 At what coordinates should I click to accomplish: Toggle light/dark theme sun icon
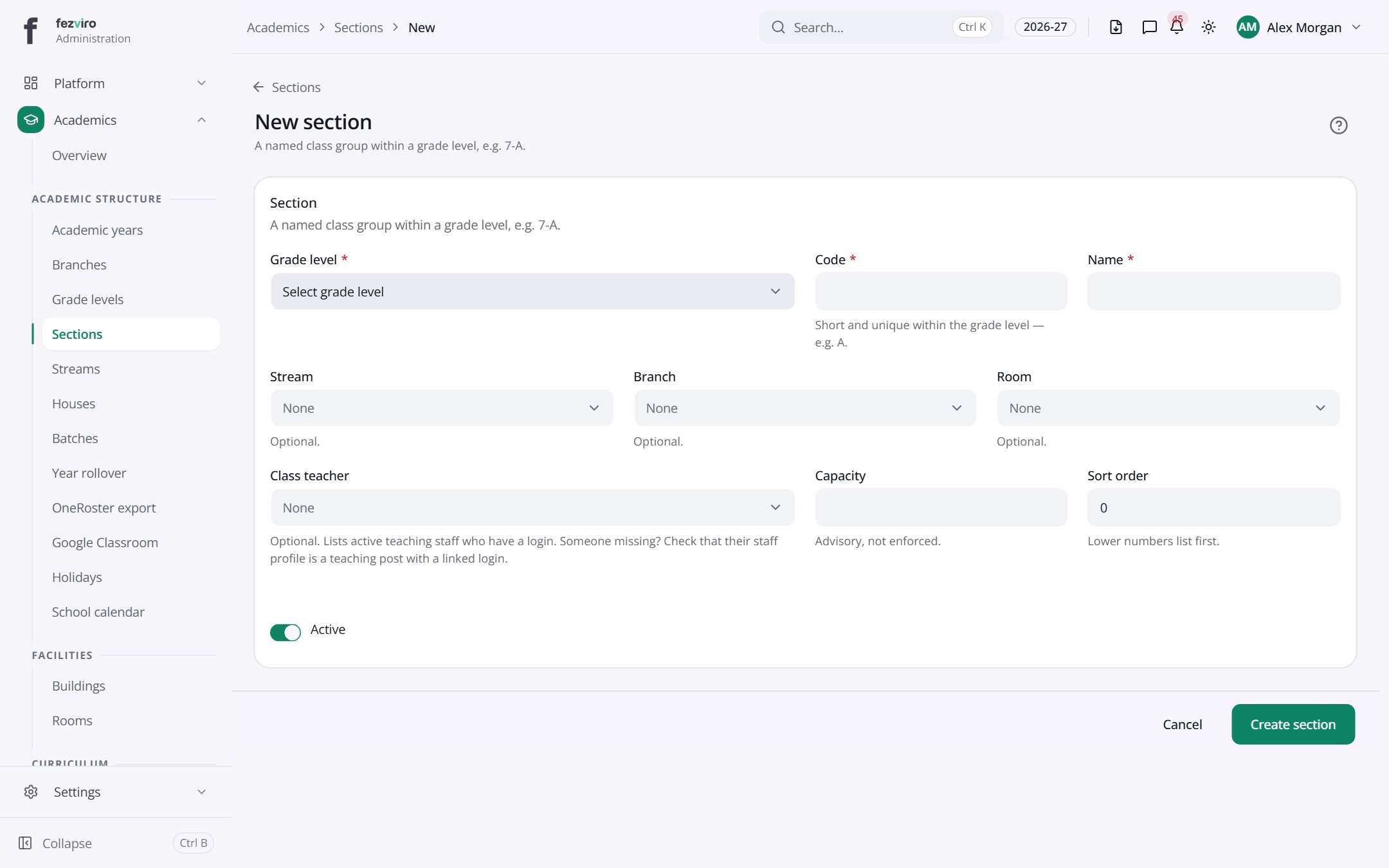coord(1208,27)
